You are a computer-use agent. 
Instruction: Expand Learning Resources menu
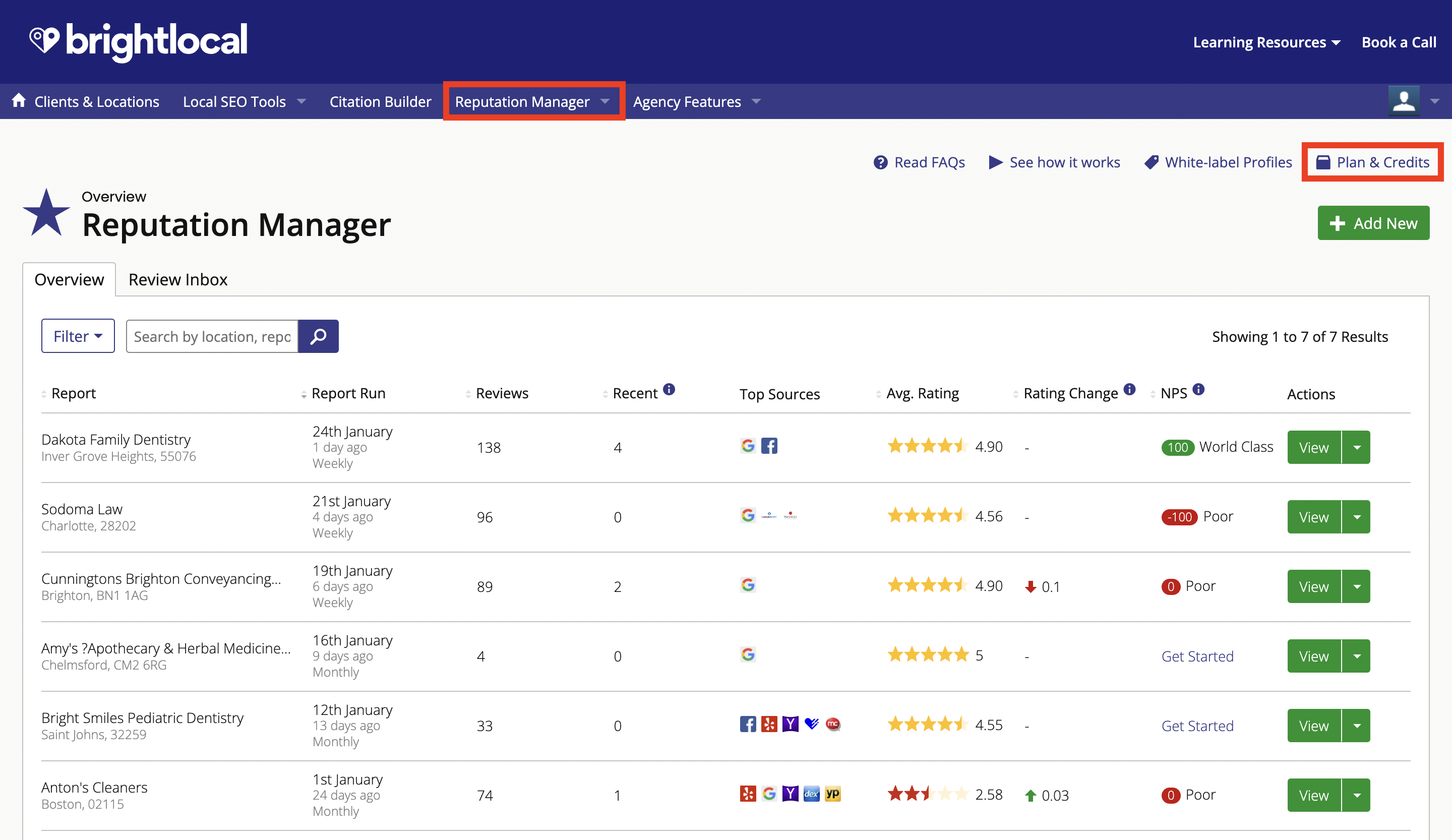pos(1266,42)
